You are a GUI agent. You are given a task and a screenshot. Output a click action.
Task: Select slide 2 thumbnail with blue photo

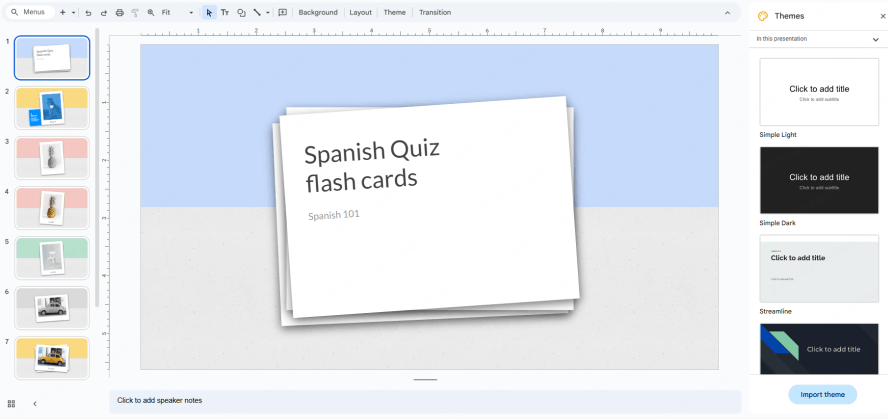point(52,108)
